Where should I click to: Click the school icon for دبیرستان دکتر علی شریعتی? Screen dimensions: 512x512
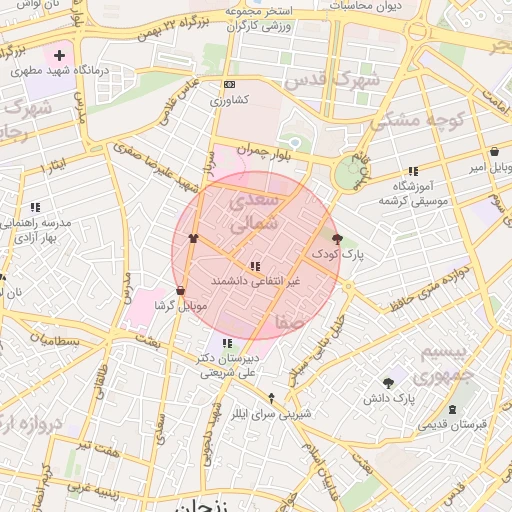(x=227, y=343)
